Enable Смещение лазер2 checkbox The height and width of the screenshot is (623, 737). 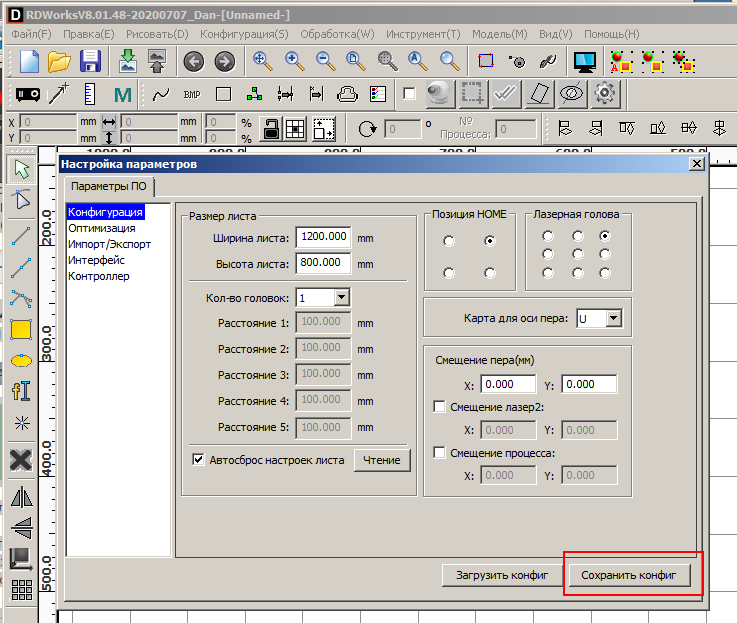pos(439,407)
